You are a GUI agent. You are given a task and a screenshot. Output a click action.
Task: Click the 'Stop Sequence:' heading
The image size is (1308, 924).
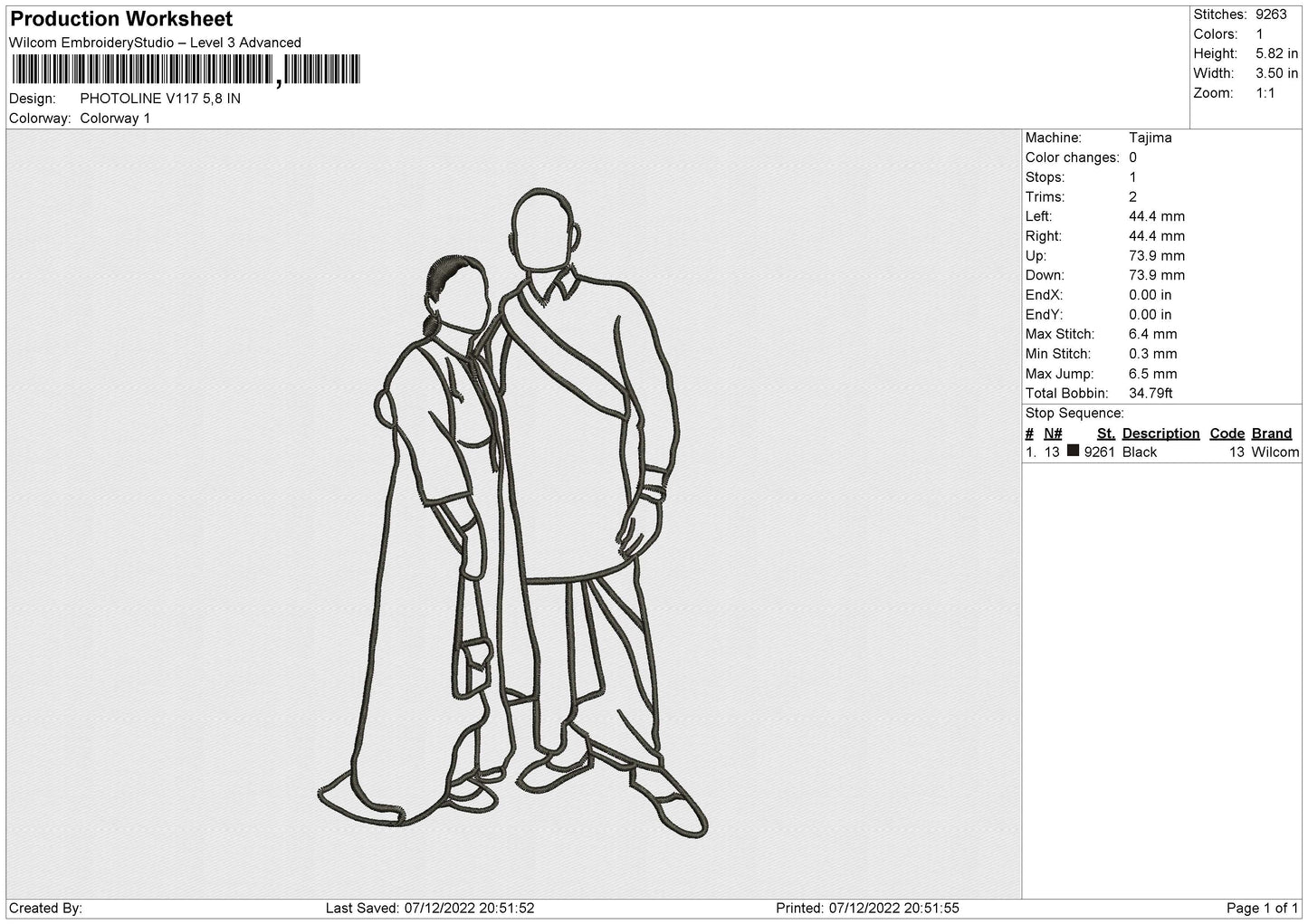coord(1074,414)
